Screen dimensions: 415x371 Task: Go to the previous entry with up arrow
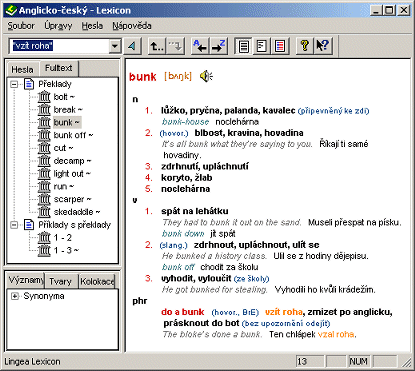point(156,46)
